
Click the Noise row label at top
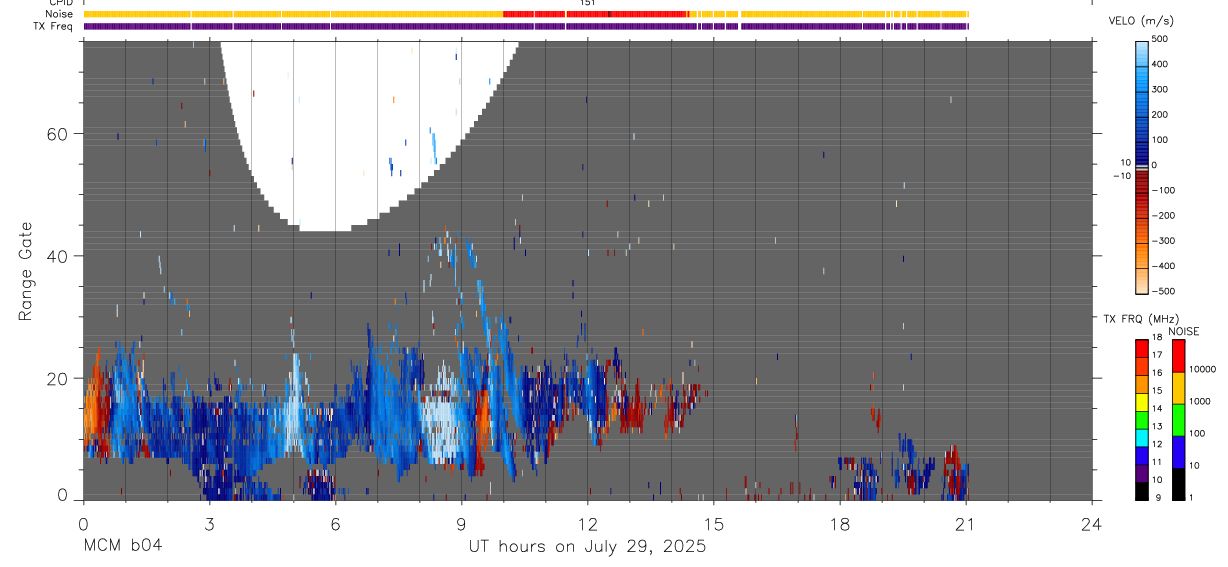pos(59,14)
